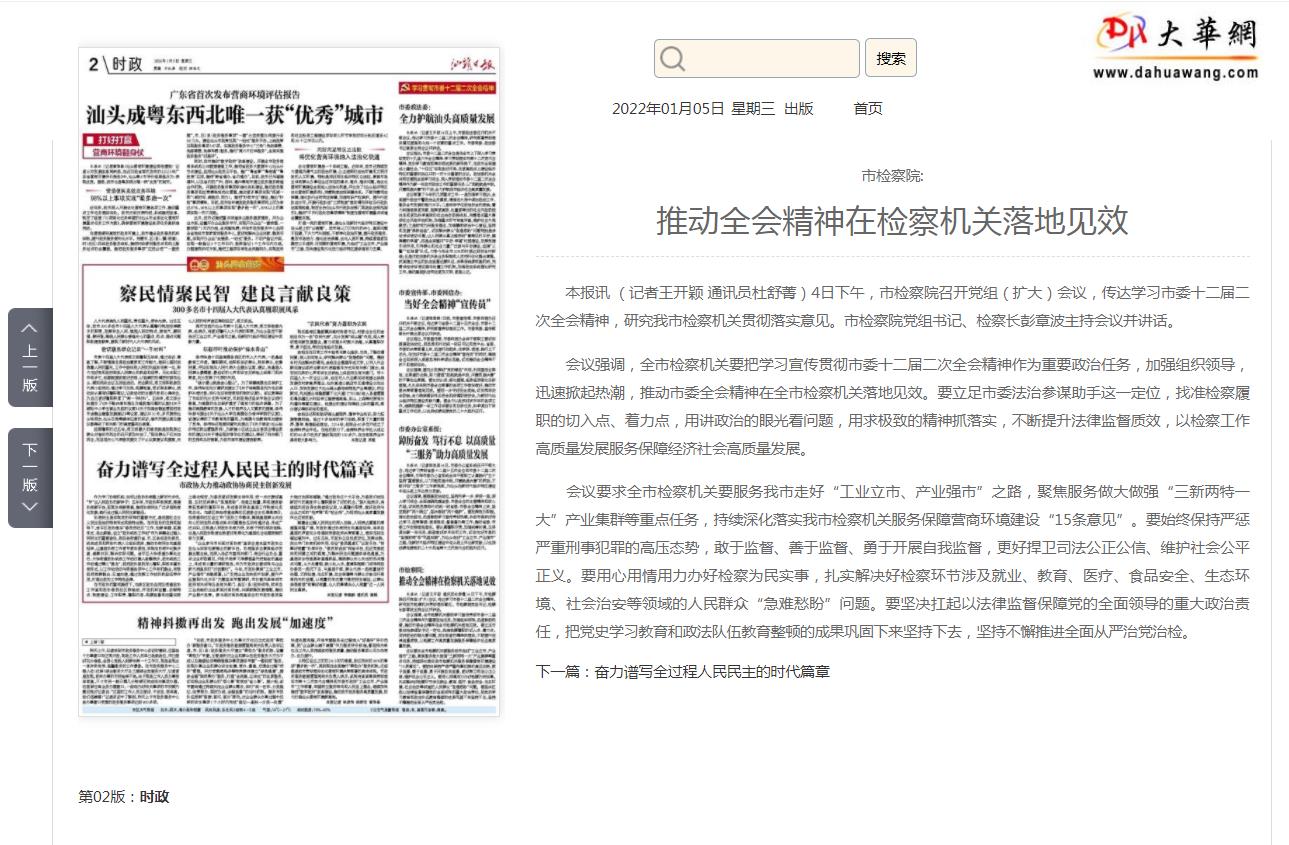Click the search text input field

point(757,58)
